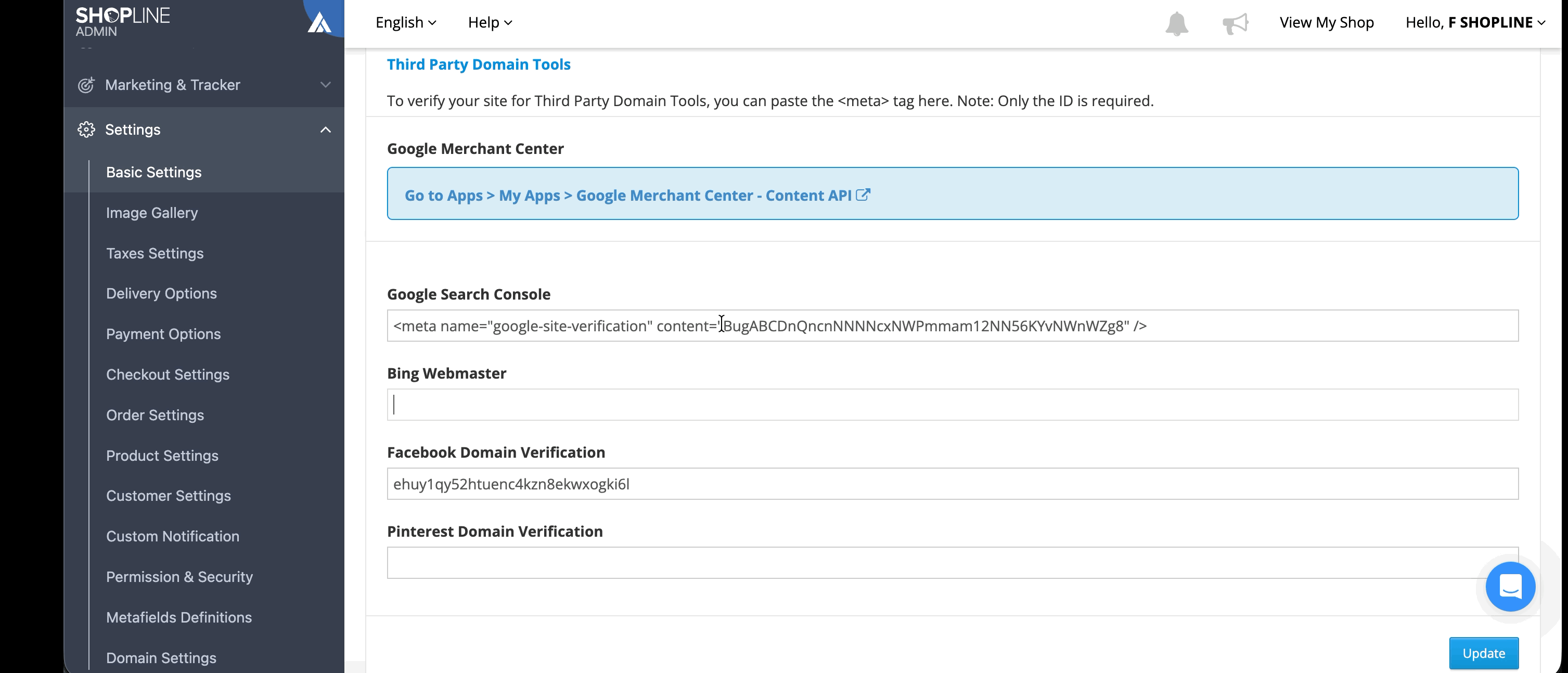Open Image Gallery settings

[151, 212]
